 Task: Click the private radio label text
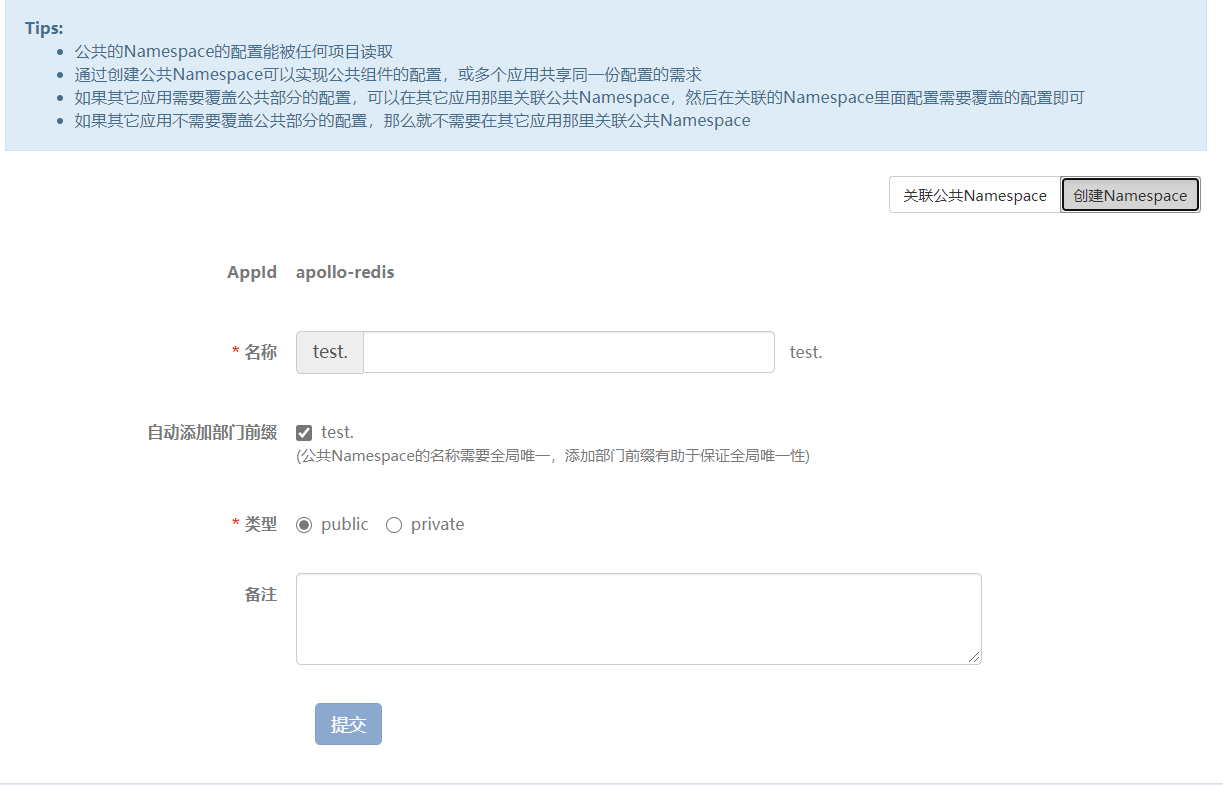click(x=437, y=524)
